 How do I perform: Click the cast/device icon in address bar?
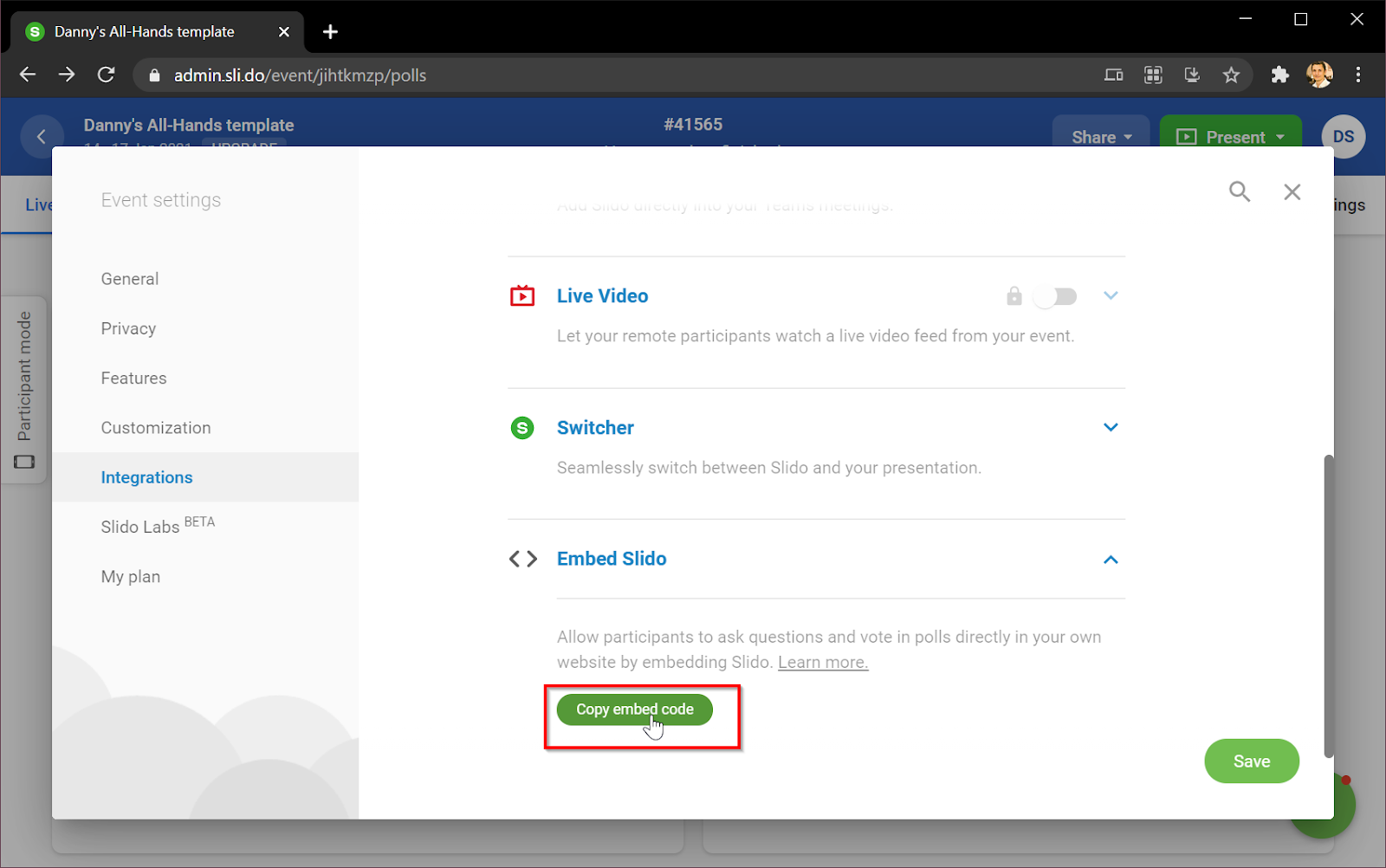pos(1114,75)
